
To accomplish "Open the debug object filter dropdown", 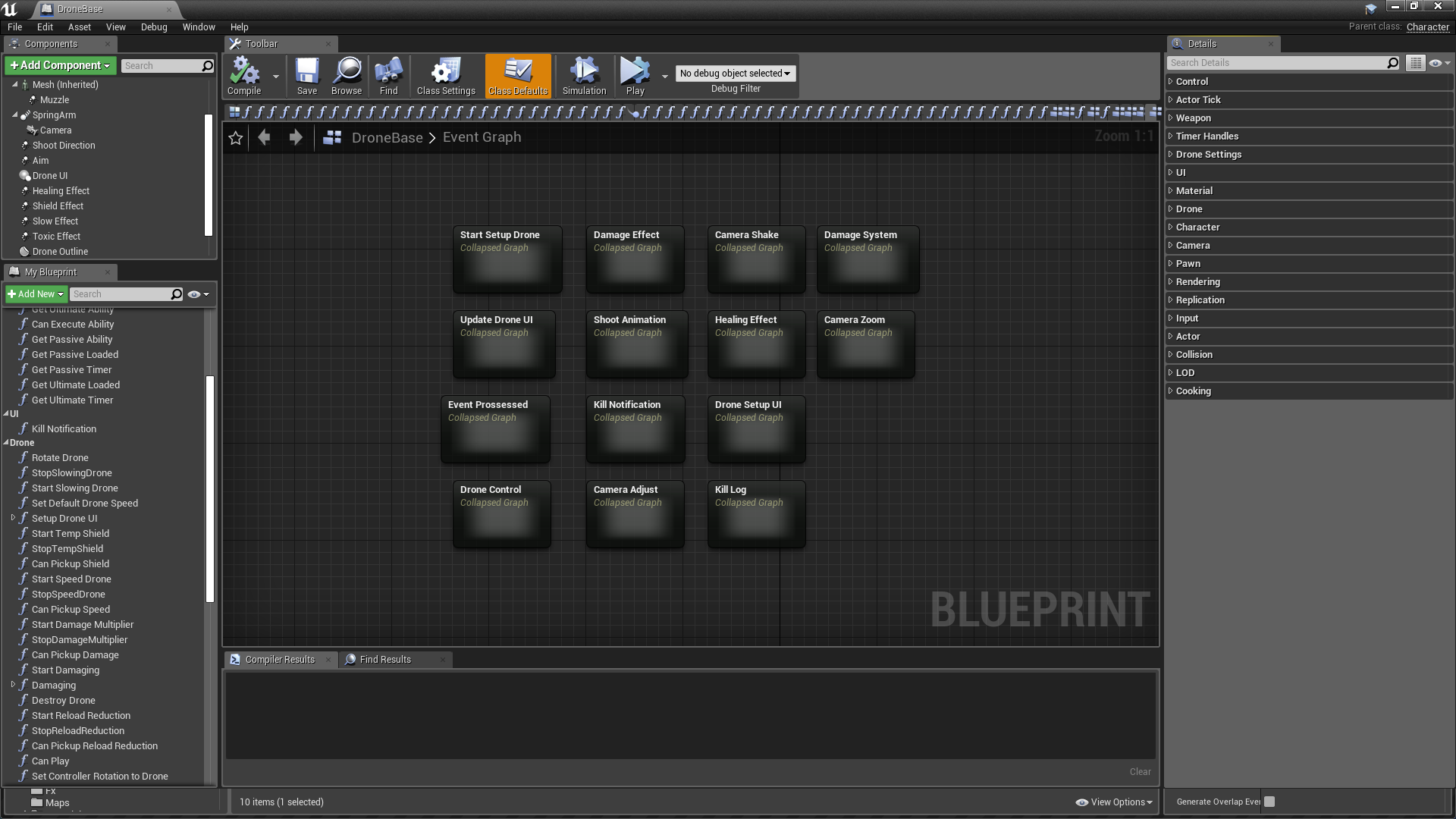I will click(735, 74).
